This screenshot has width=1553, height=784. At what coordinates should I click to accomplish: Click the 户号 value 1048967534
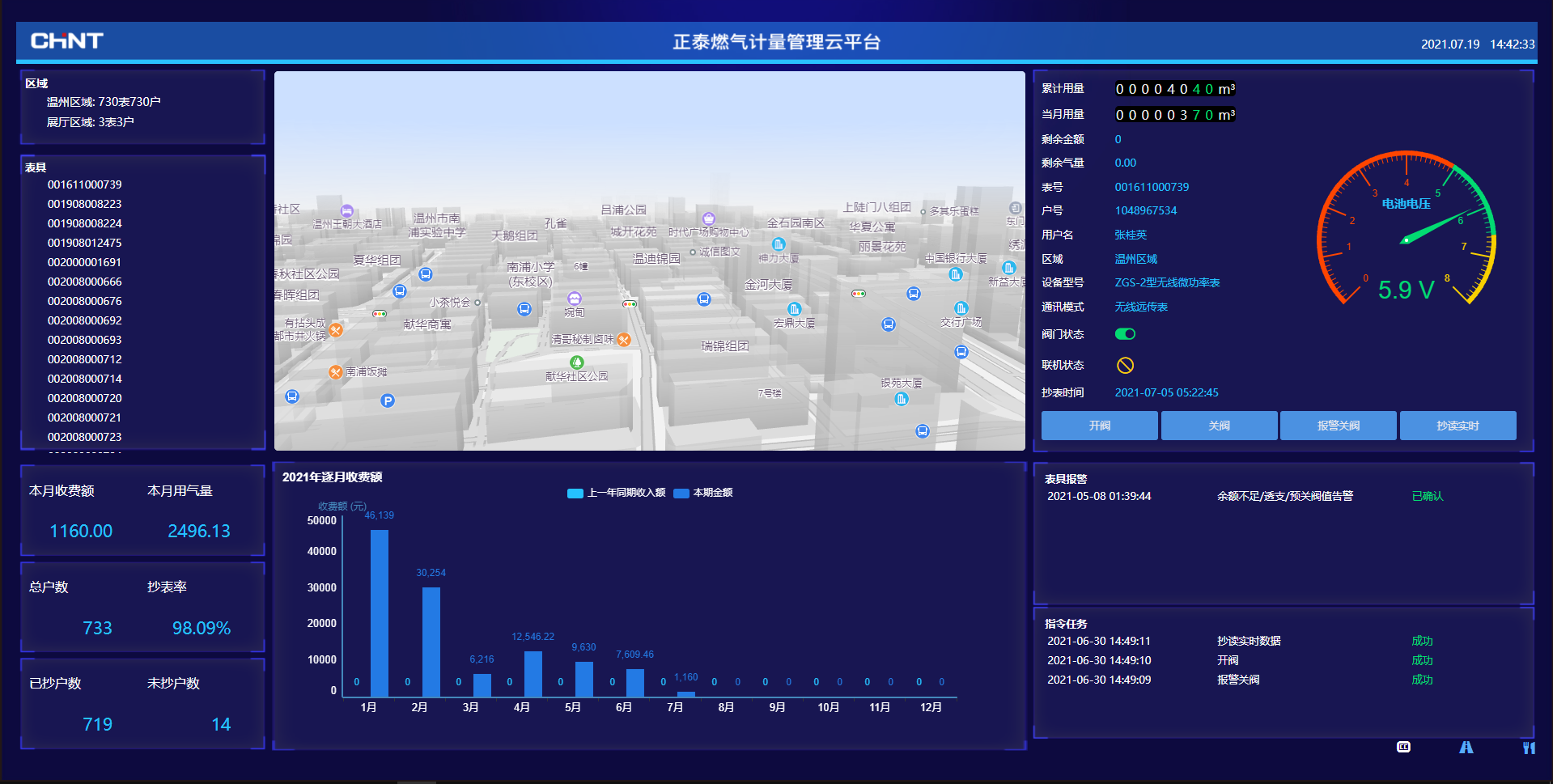[1146, 210]
